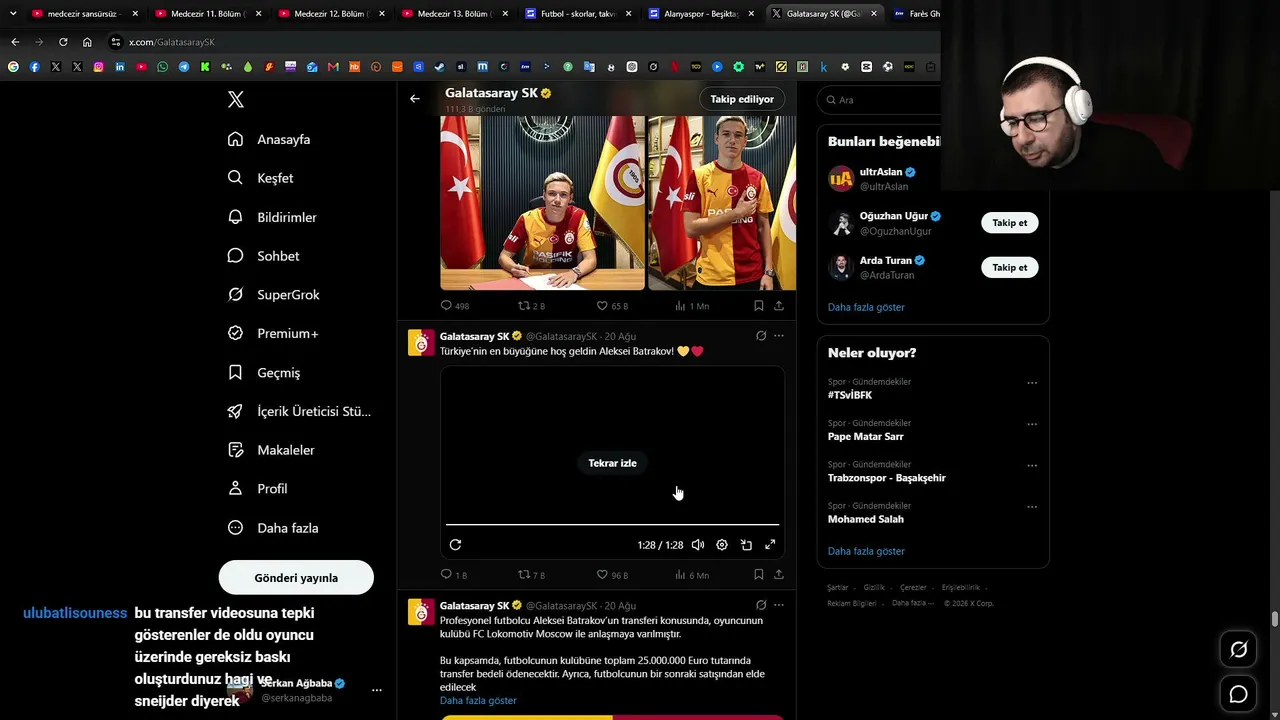This screenshot has width=1280, height=720.
Task: Open #TSvİBFK trending topic
Action: [850, 395]
